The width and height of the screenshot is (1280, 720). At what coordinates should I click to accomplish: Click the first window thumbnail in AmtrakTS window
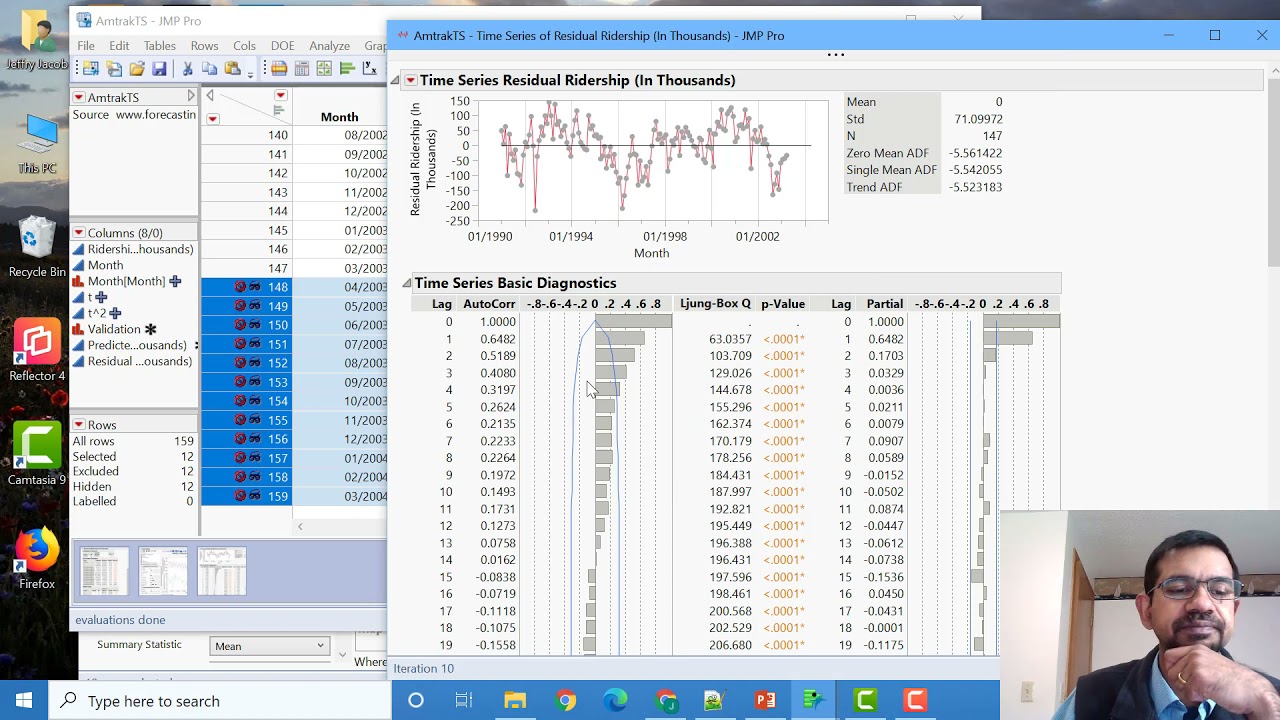104,571
